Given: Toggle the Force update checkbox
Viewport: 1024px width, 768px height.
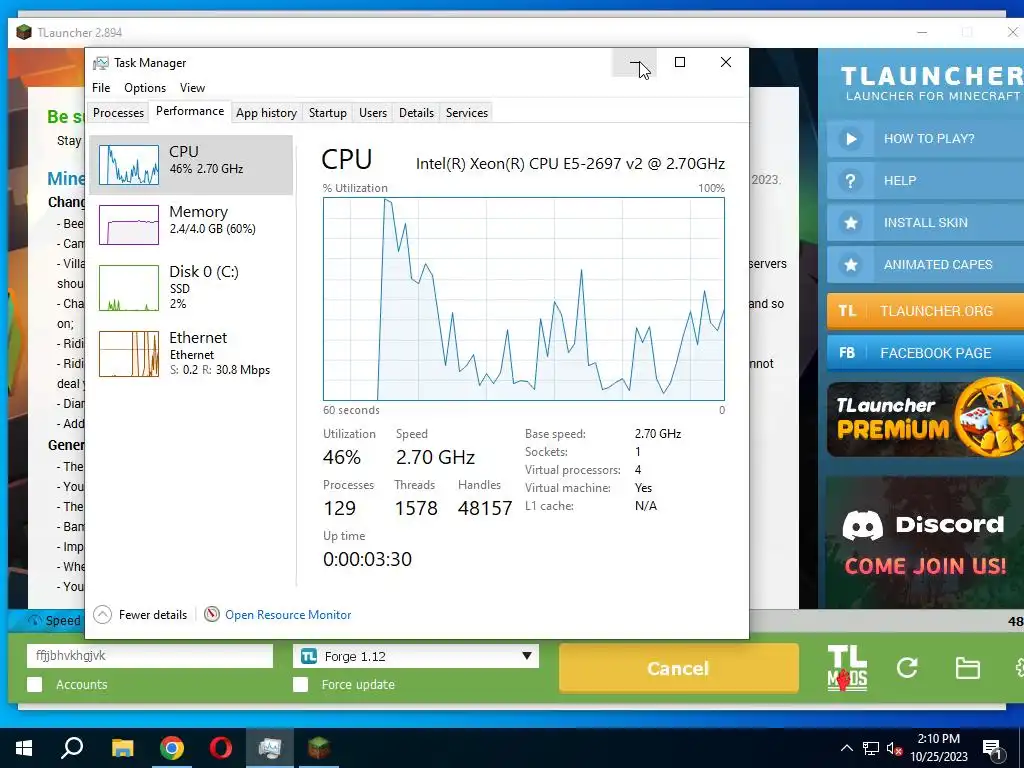Looking at the screenshot, I should 300,684.
